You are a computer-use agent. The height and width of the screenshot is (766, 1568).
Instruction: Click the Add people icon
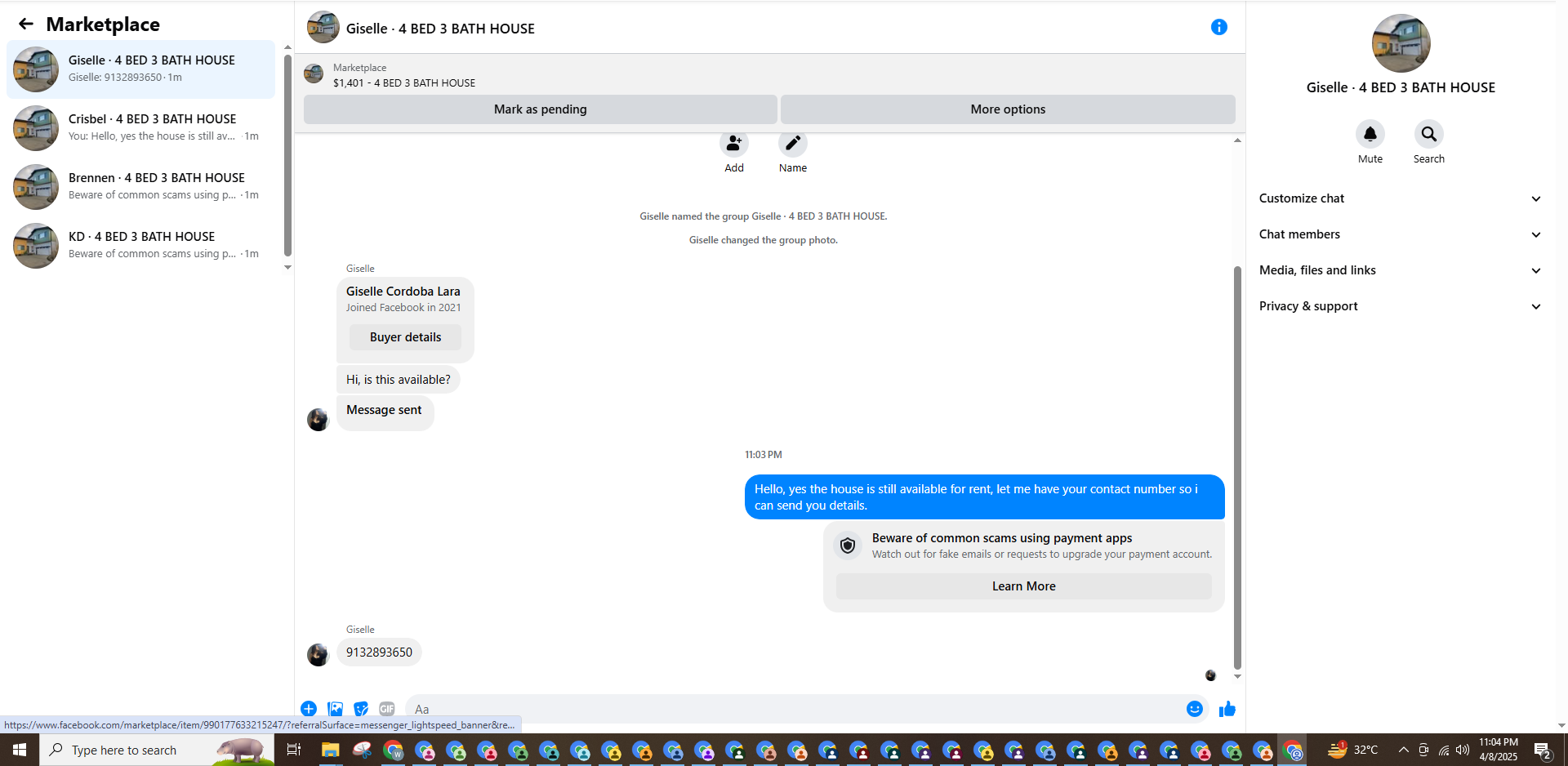(x=734, y=144)
